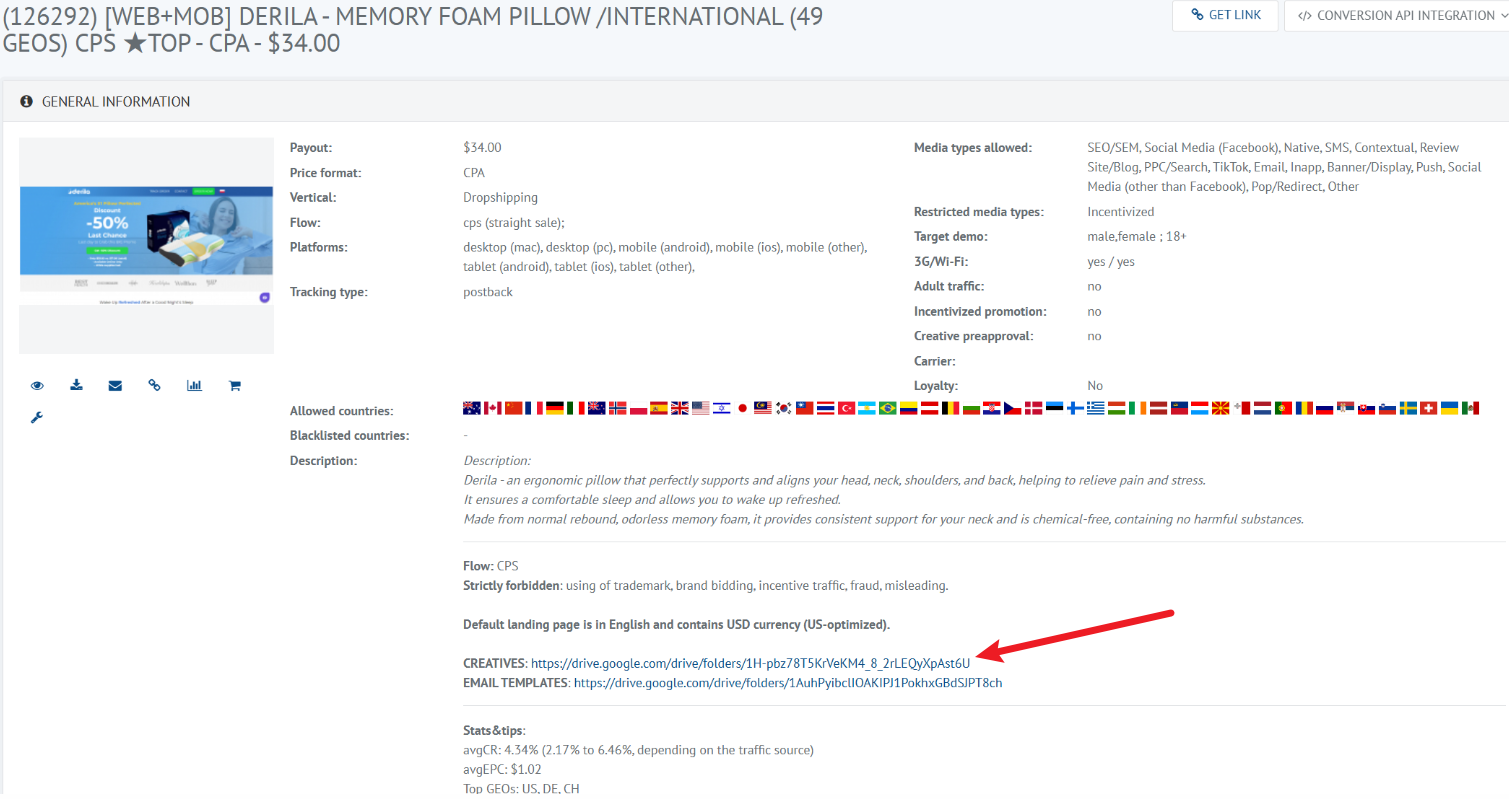Open the bar chart statistics icon
This screenshot has height=799, width=1509.
(194, 385)
